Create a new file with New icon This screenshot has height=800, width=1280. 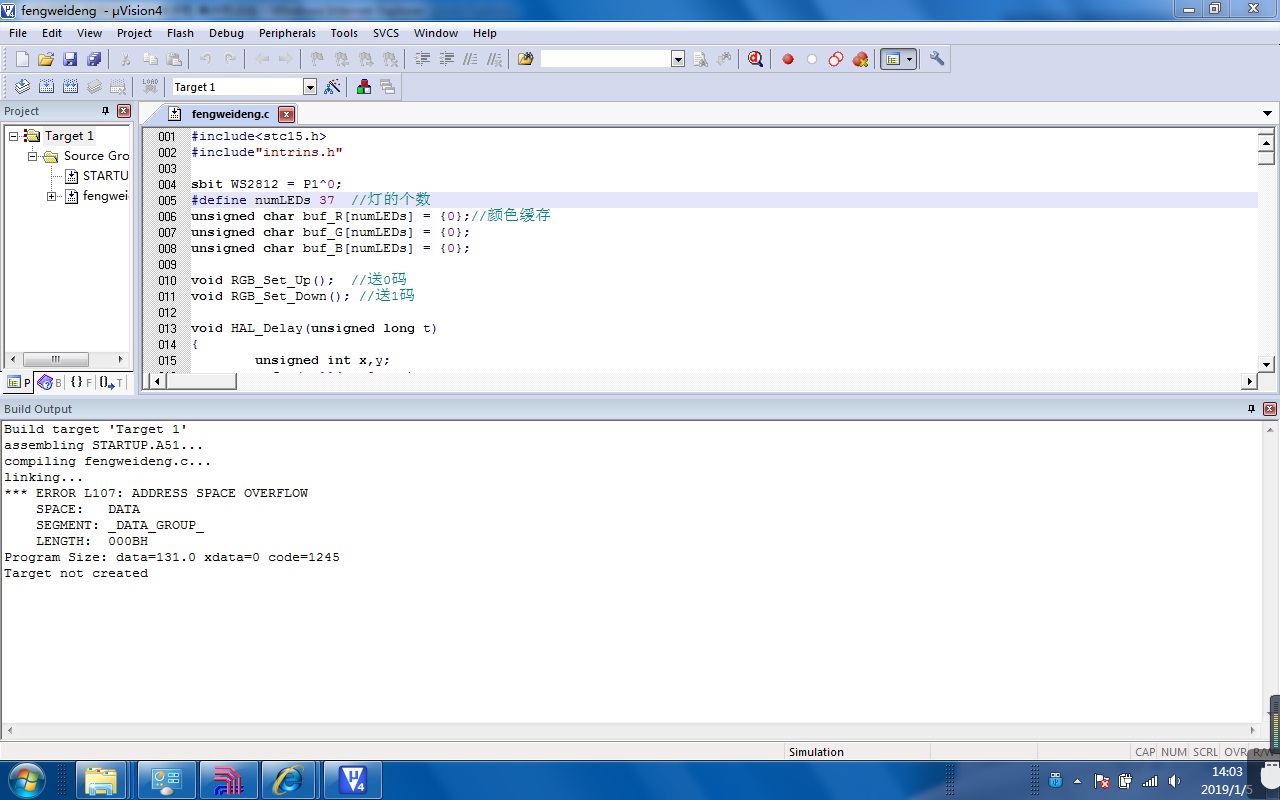click(x=22, y=59)
